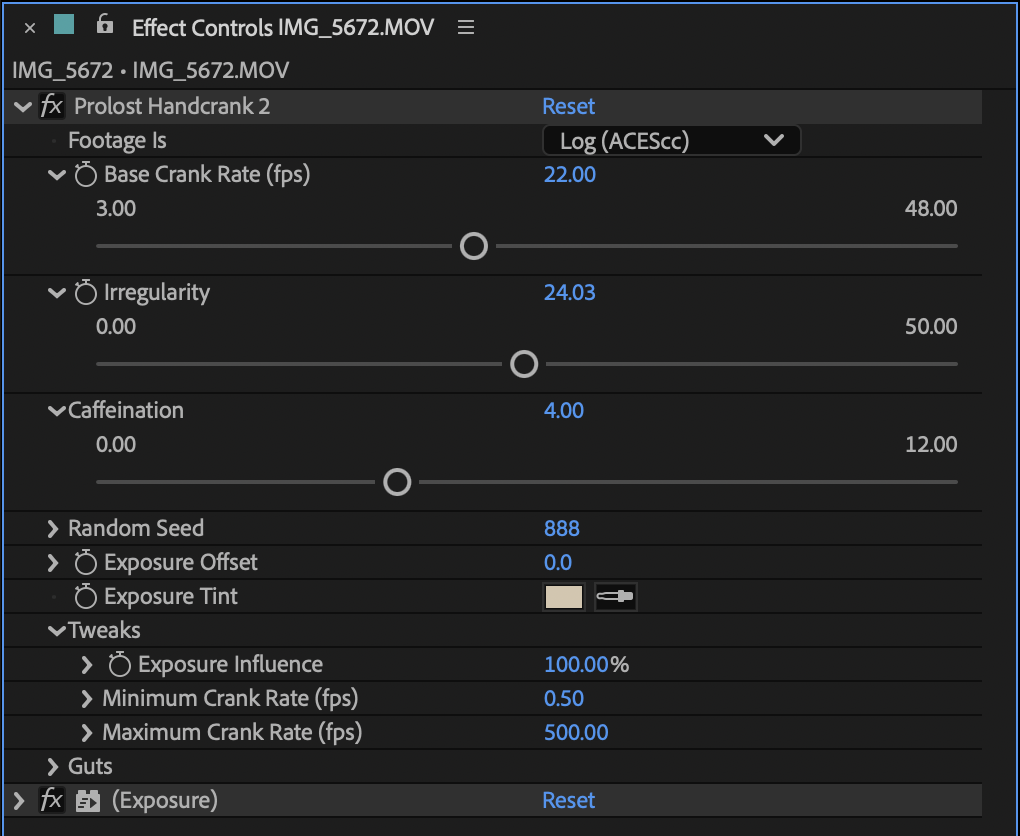Collapse the Base Crank Rate property

57,174
